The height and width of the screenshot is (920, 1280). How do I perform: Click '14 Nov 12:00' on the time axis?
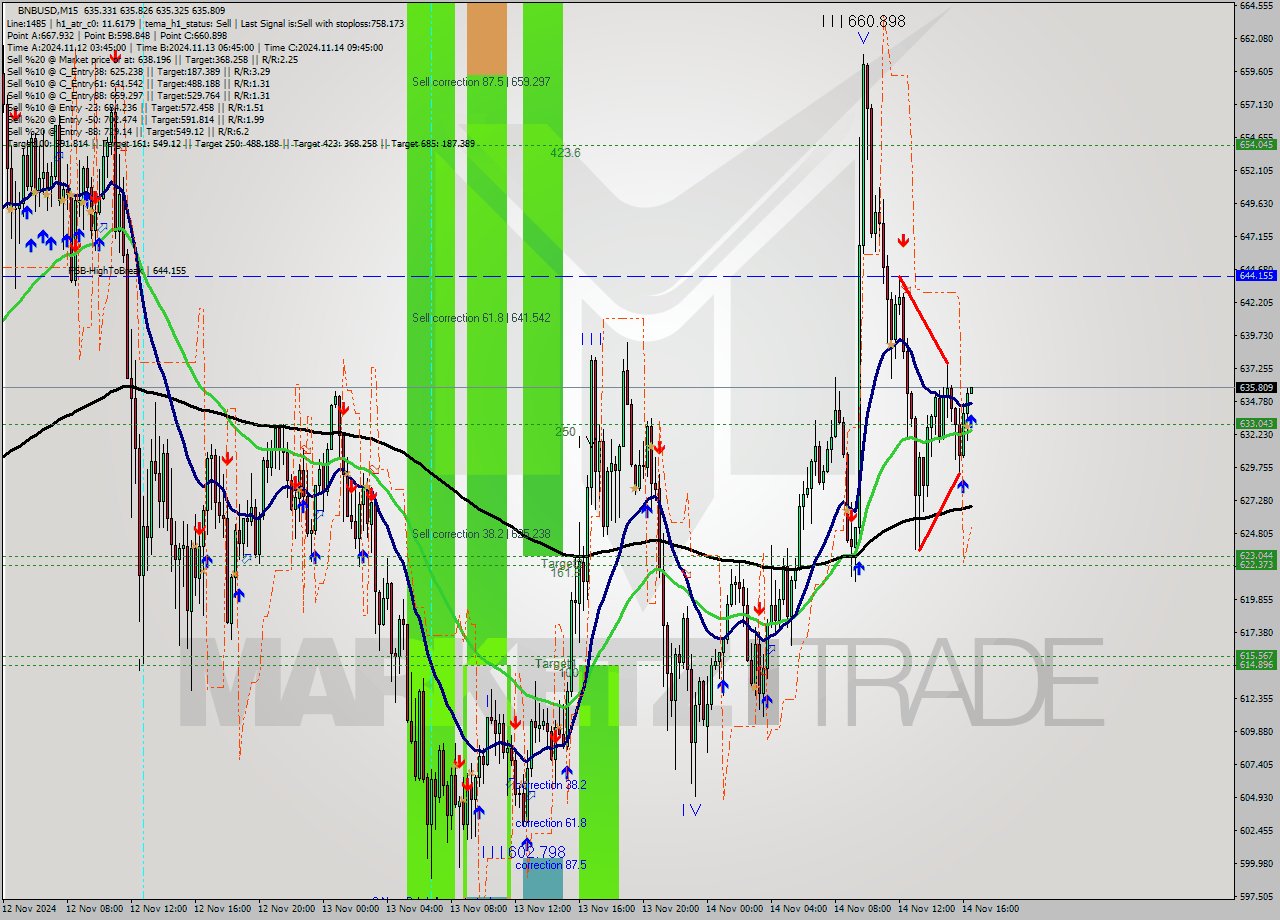click(928, 909)
